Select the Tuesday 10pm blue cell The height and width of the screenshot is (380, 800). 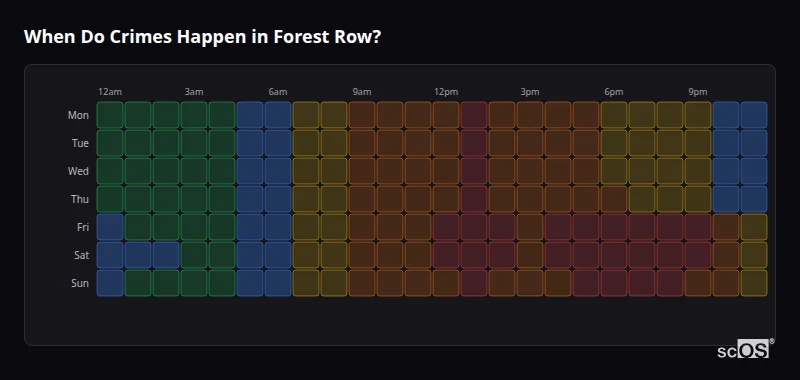(x=726, y=143)
